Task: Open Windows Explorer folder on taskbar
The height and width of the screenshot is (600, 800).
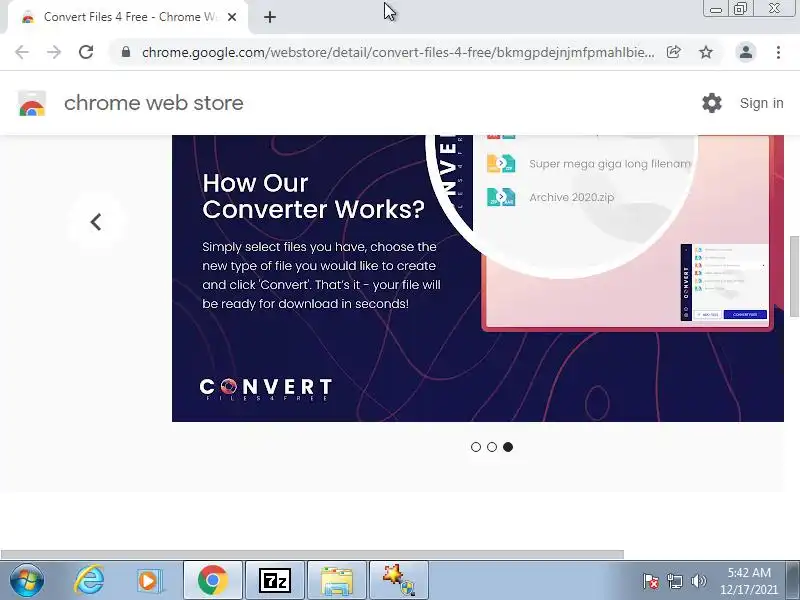Action: pyautogui.click(x=337, y=580)
